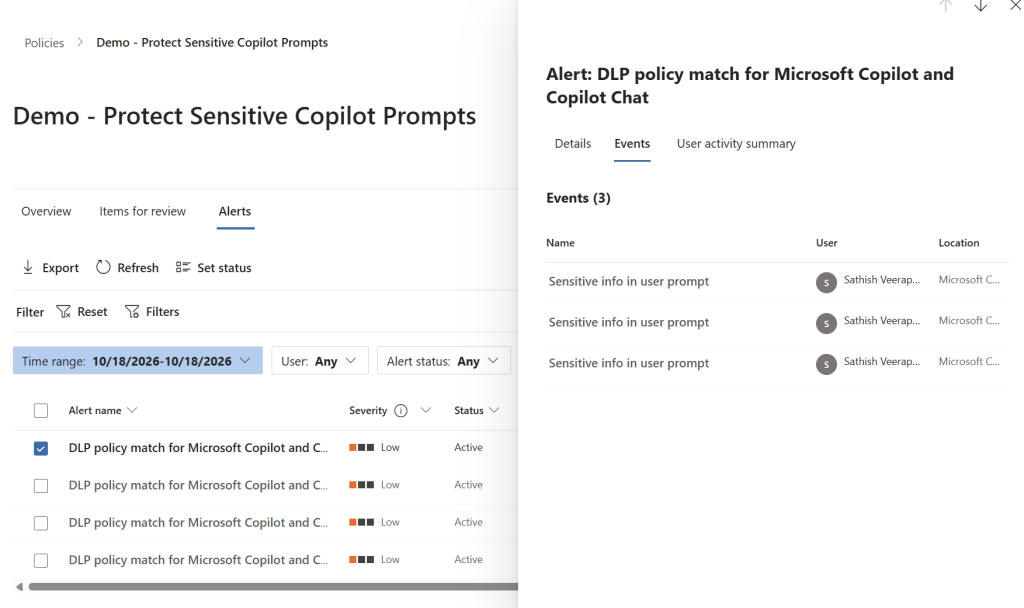Screen dimensions: 1024x608
Task: Toggle the select-all alerts checkbox
Action: point(40,411)
